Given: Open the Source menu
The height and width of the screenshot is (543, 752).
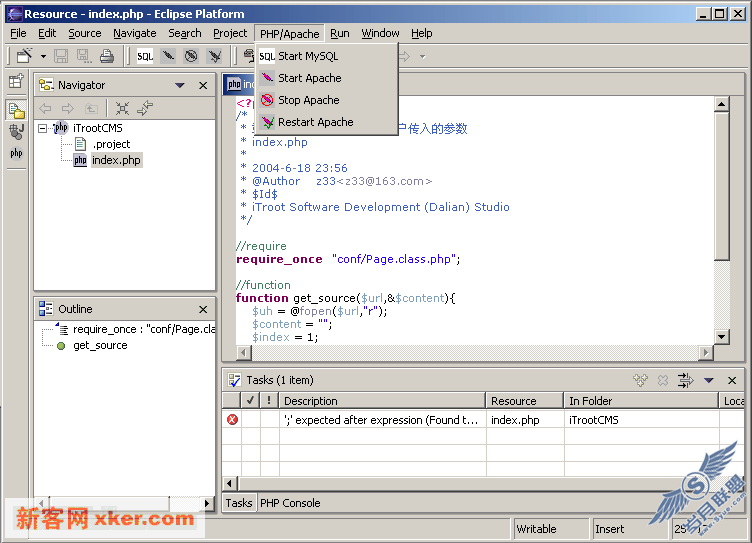Looking at the screenshot, I should coord(84,33).
